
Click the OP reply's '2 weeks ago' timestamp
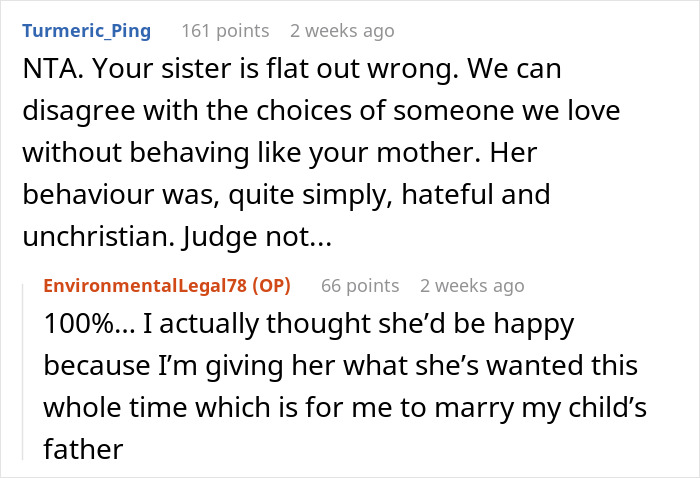472,286
